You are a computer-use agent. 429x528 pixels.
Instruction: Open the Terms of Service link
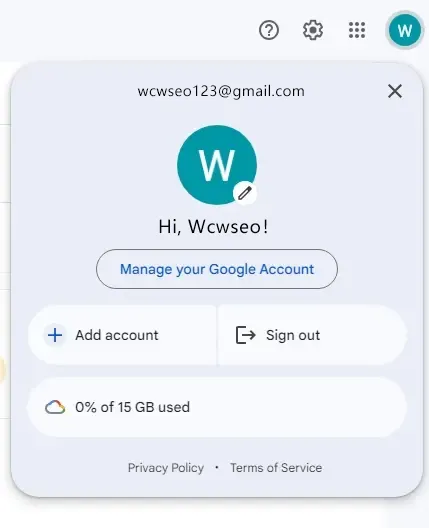coord(276,468)
